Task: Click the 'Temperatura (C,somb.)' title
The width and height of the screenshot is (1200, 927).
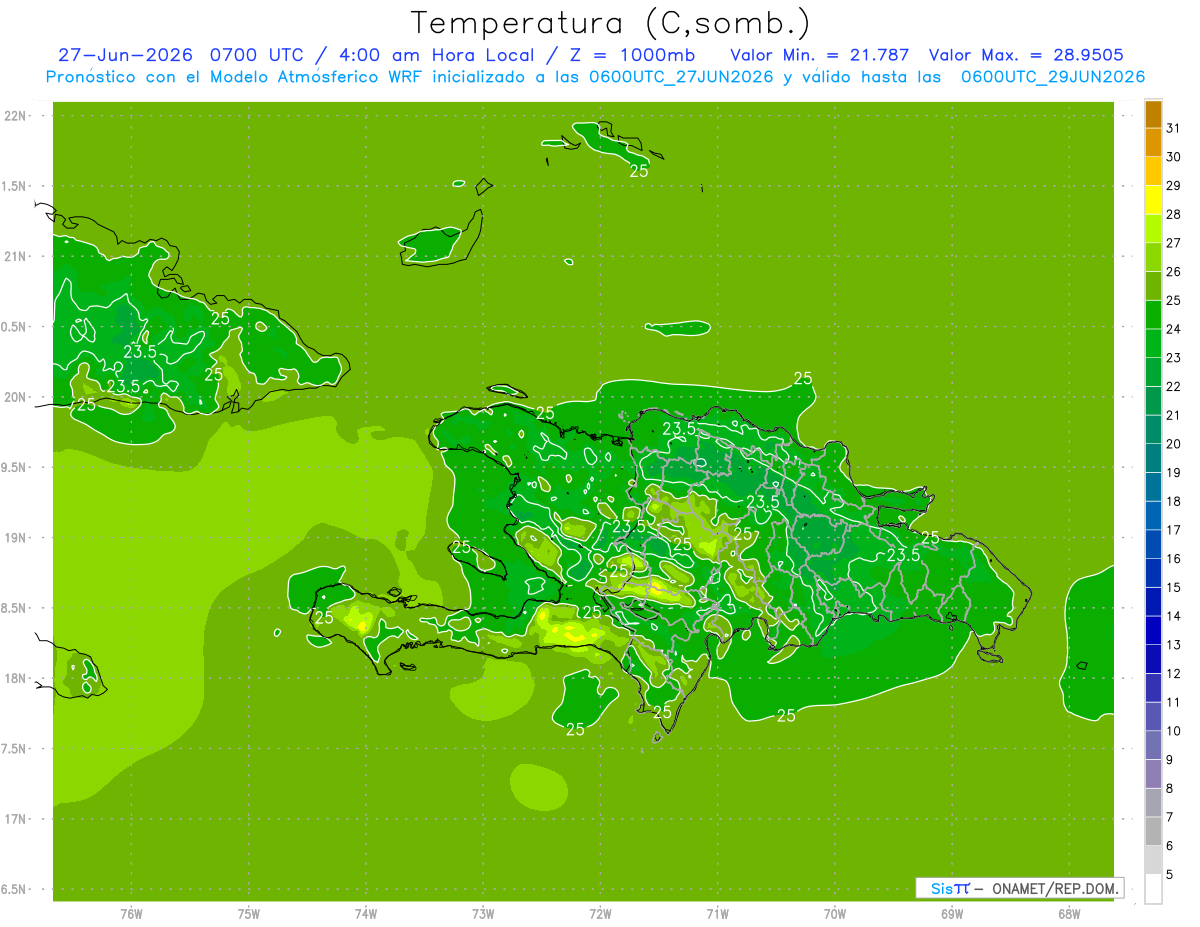Action: (610, 23)
